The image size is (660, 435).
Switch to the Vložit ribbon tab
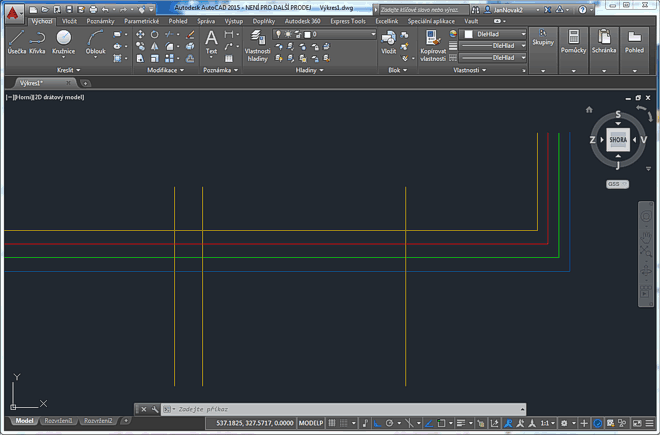coord(69,20)
